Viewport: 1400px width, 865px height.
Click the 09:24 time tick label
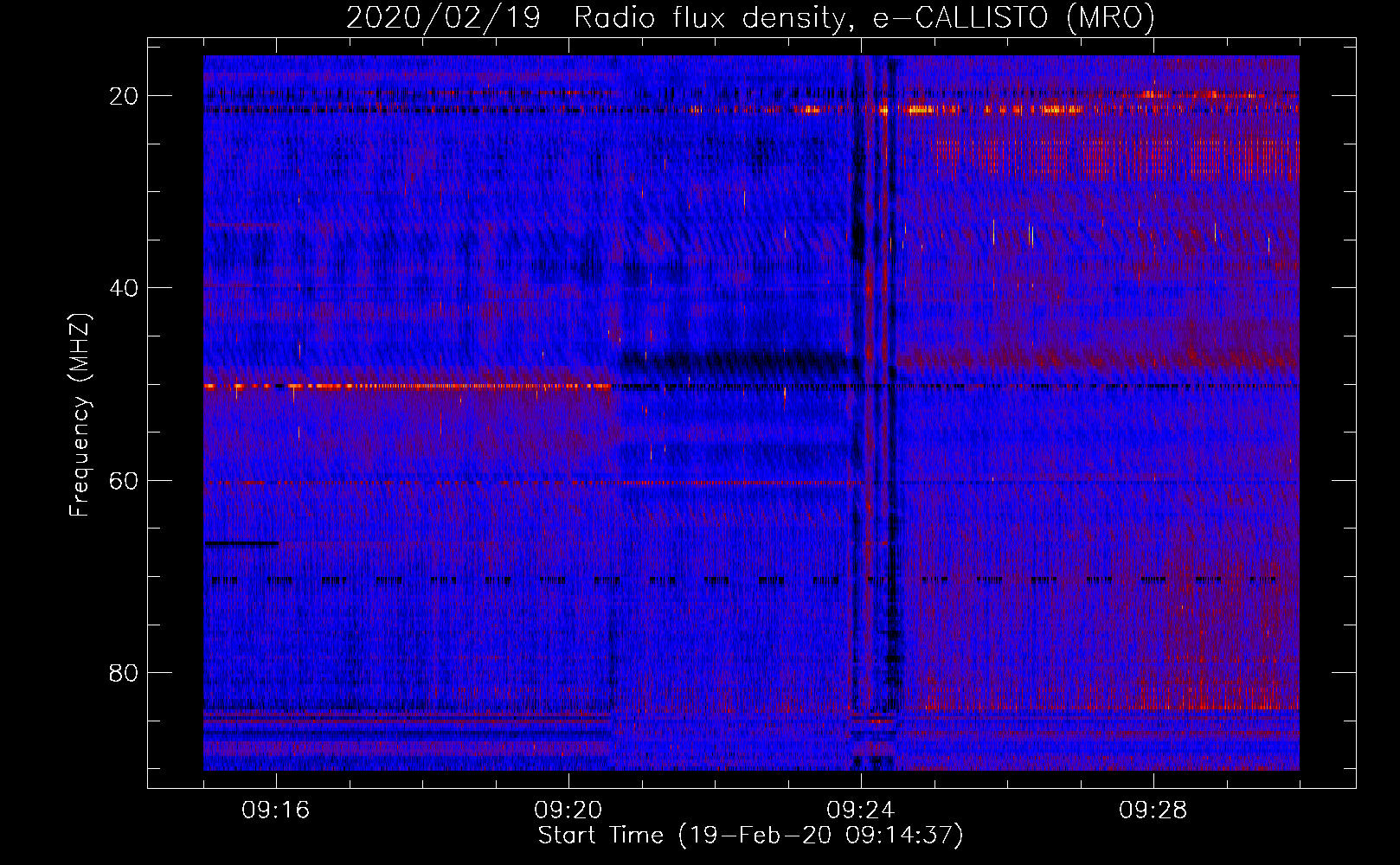tap(861, 811)
